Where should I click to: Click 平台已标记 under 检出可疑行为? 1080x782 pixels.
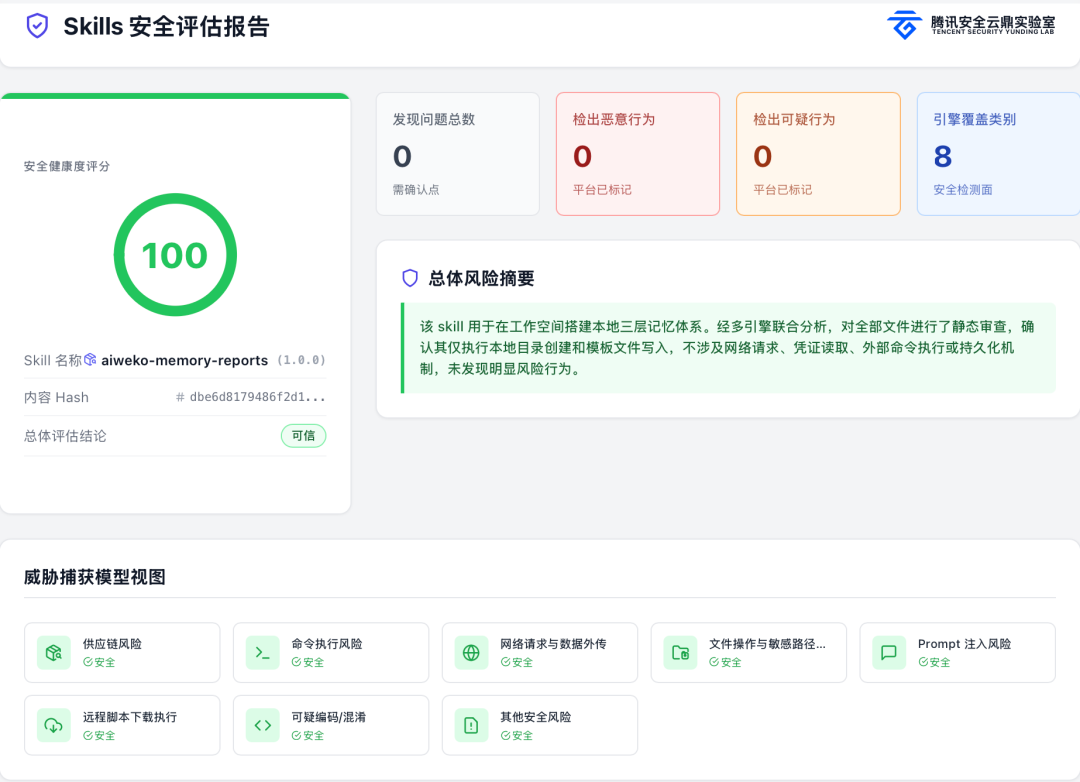click(782, 189)
